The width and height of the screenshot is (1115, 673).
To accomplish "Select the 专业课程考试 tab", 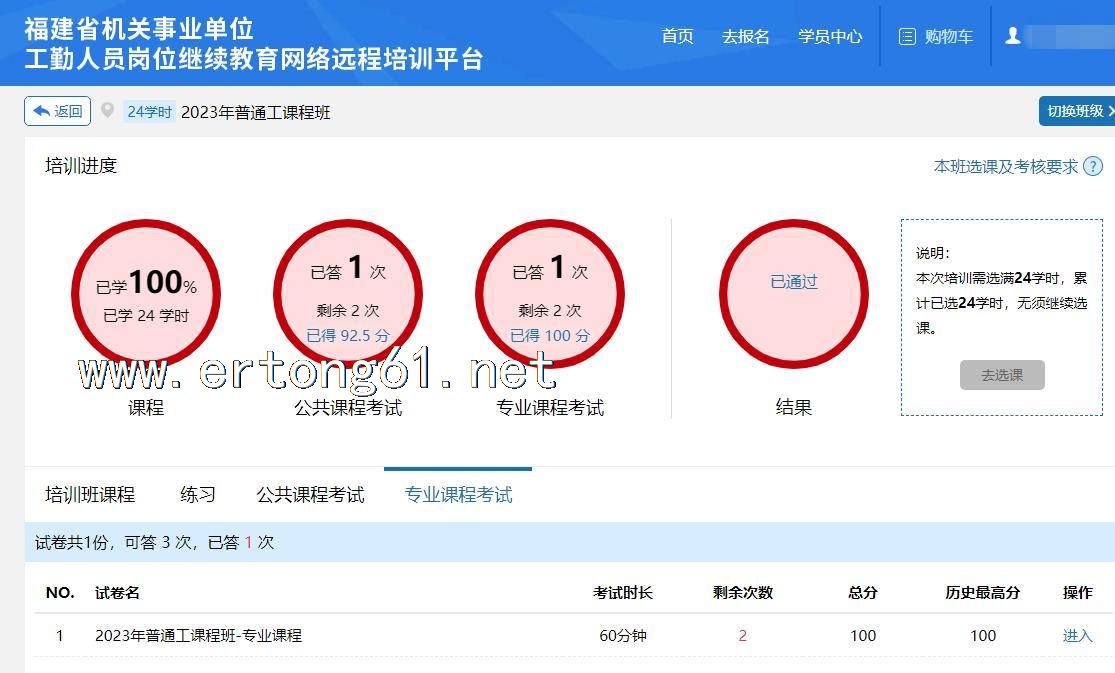I will [x=458, y=495].
